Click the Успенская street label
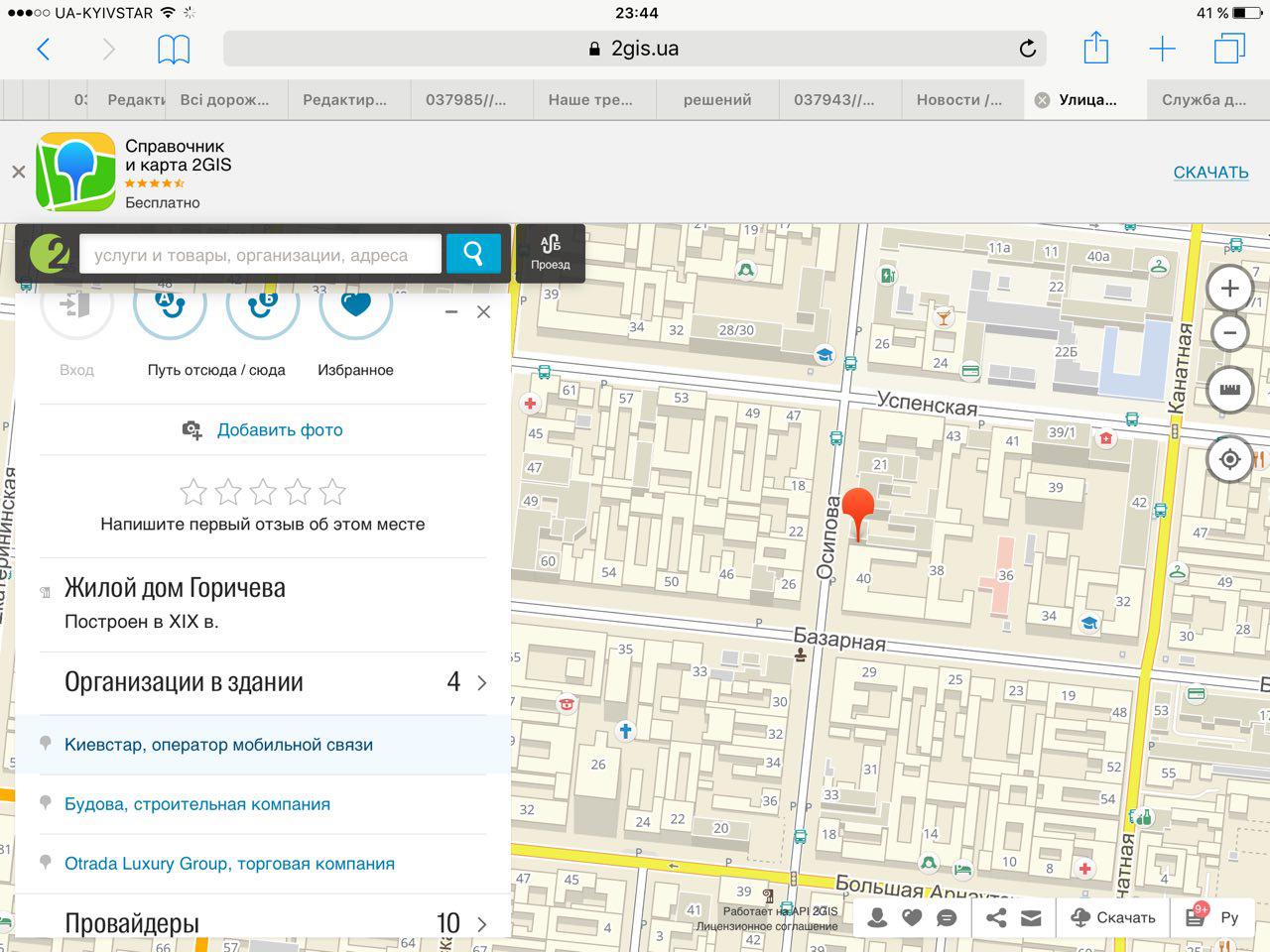Screen dimensions: 1270x952 pos(927,403)
